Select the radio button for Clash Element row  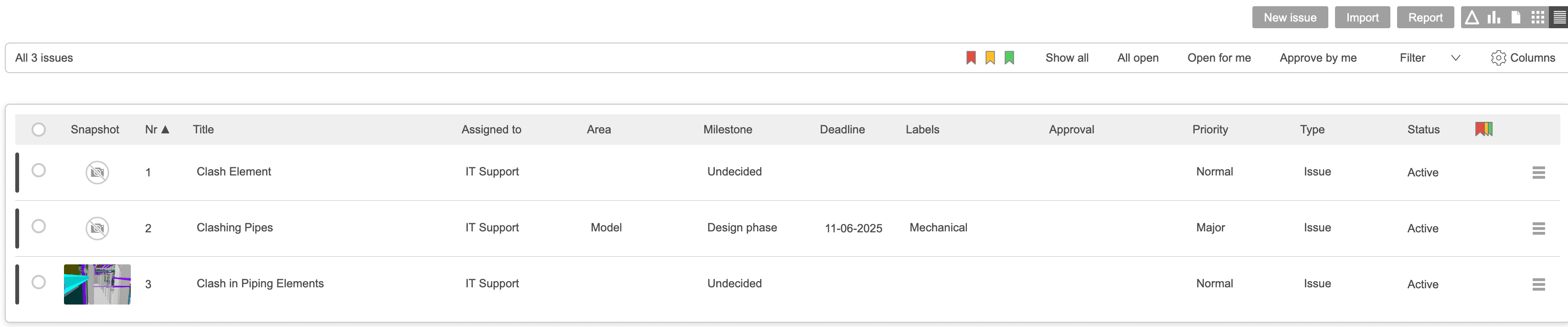coord(39,171)
